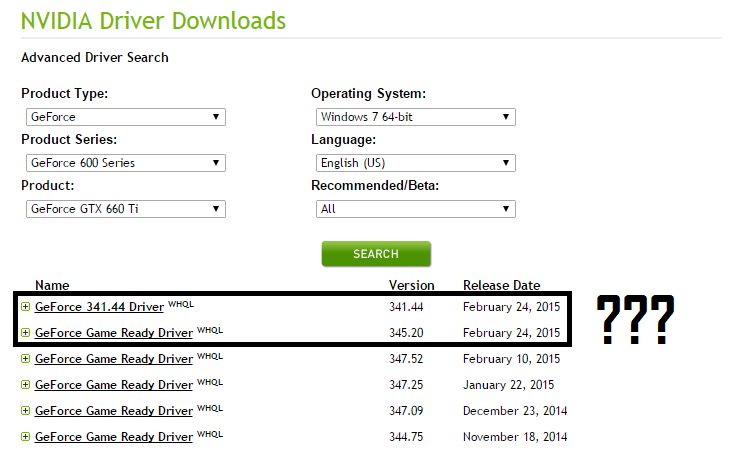Click the Name column header
Screen dimensions: 735x451
52,285
